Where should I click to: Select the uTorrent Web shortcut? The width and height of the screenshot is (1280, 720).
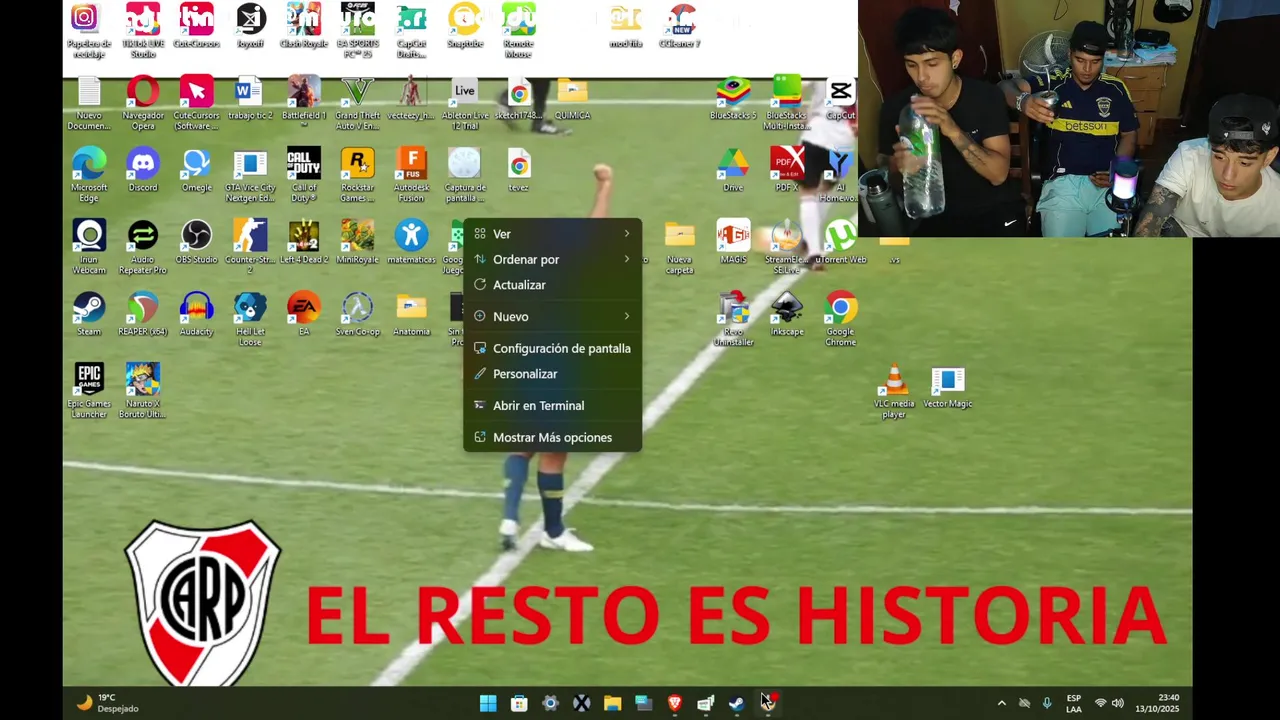tap(840, 243)
